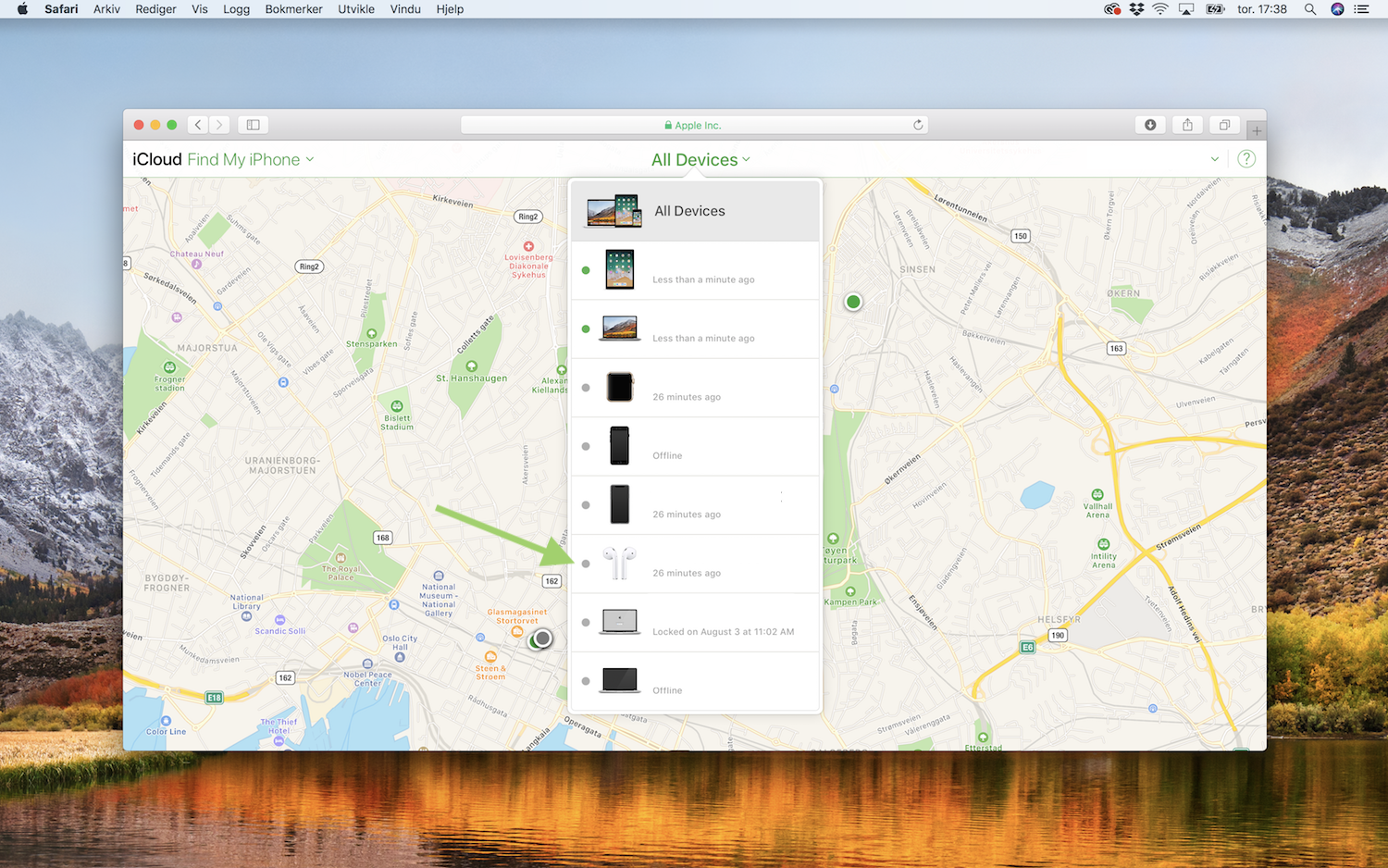Screen dimensions: 1388x868
Task: Open the Rediger menu
Action: coord(155,9)
